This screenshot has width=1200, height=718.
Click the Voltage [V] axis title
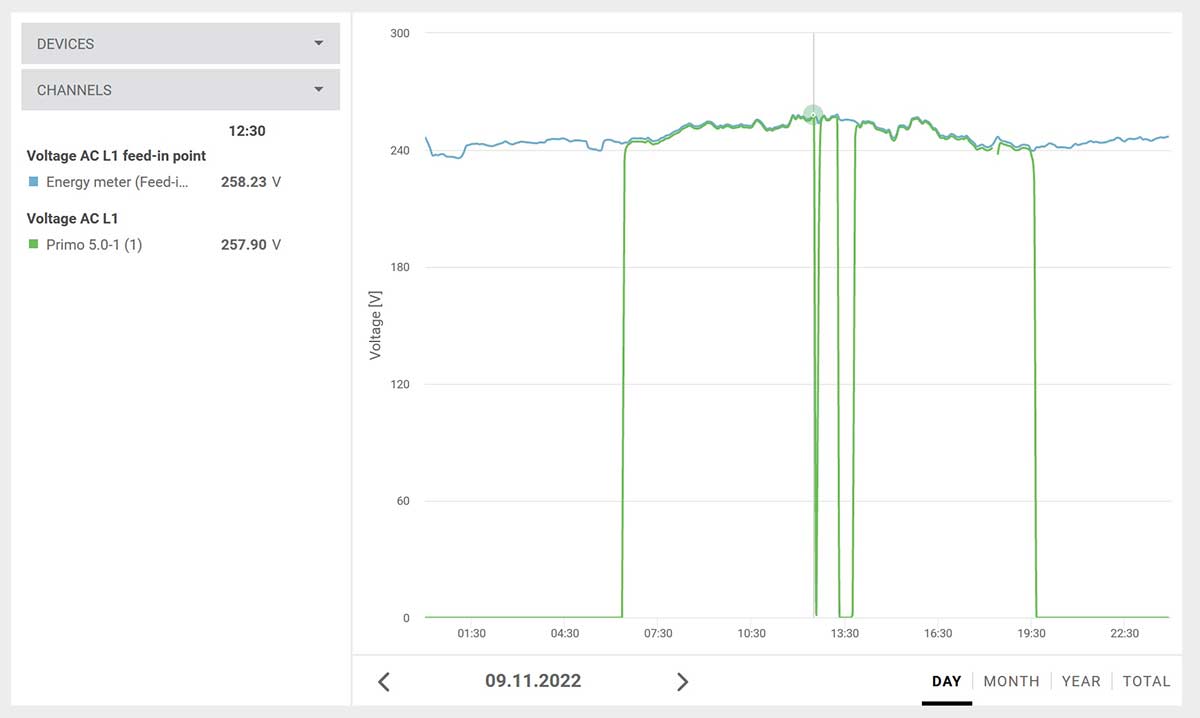376,324
